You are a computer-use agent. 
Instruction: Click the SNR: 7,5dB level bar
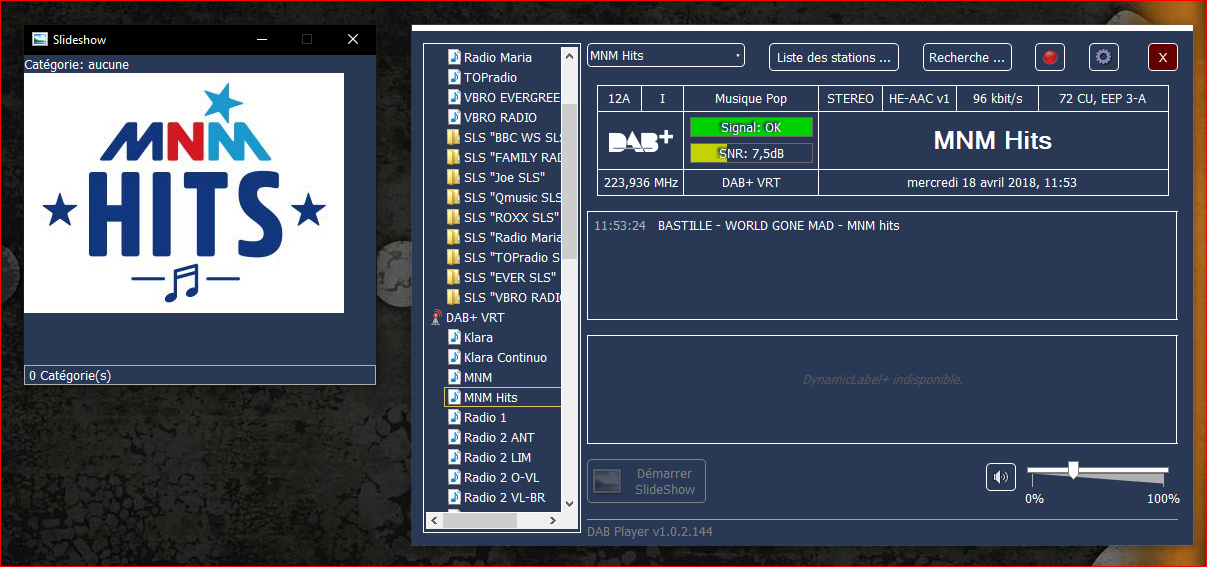[x=751, y=153]
